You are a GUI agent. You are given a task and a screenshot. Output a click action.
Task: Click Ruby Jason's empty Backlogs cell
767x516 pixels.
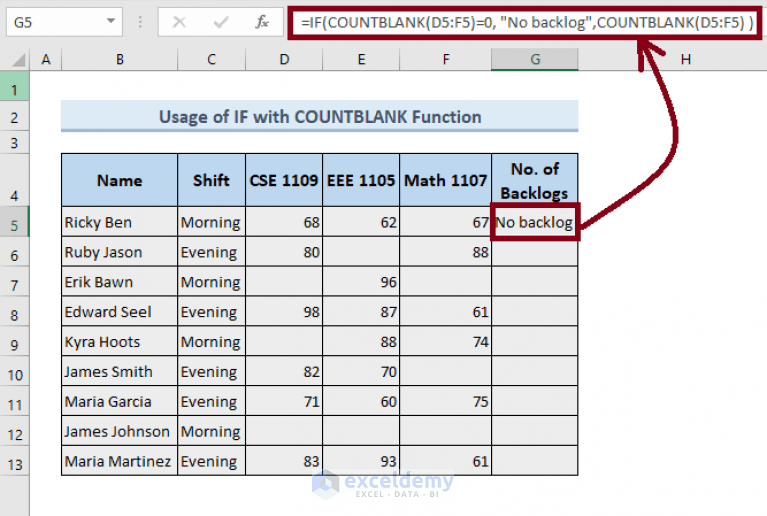[535, 252]
